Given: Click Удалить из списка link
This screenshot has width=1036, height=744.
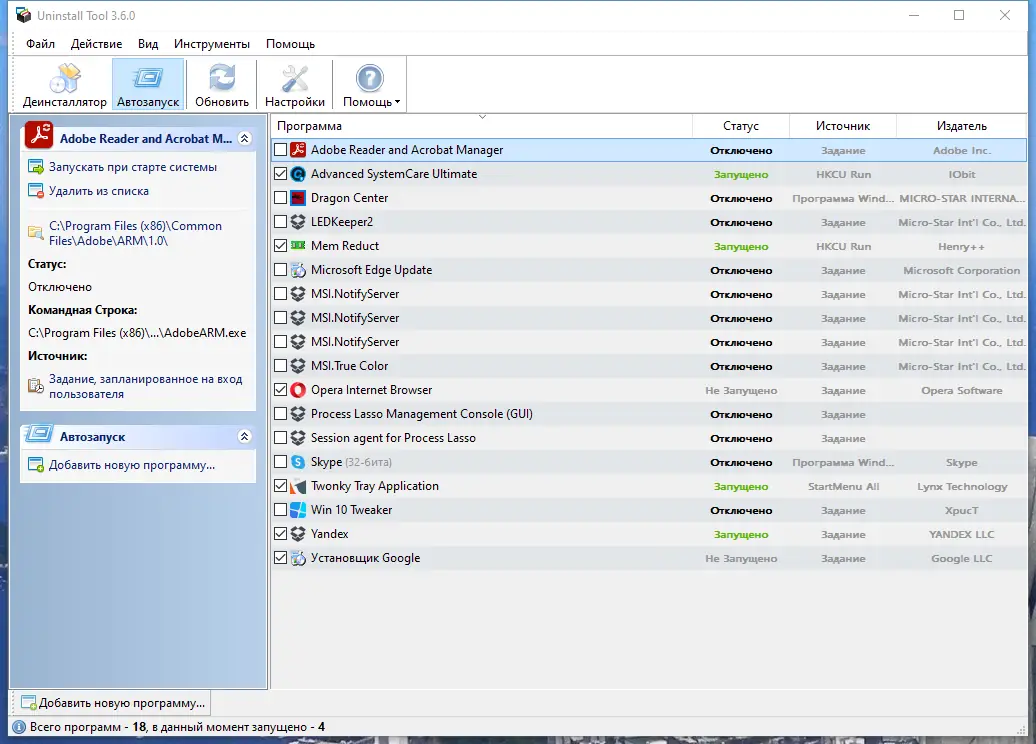Looking at the screenshot, I should point(98,191).
